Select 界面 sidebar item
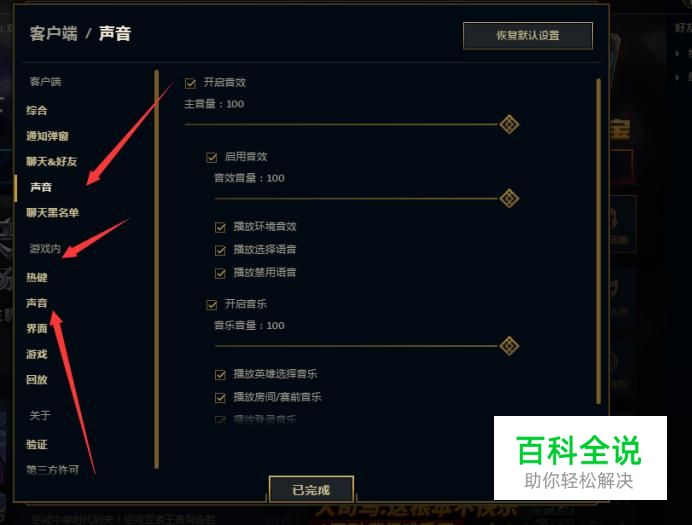Screen dimensions: 692x525 [x=37, y=329]
